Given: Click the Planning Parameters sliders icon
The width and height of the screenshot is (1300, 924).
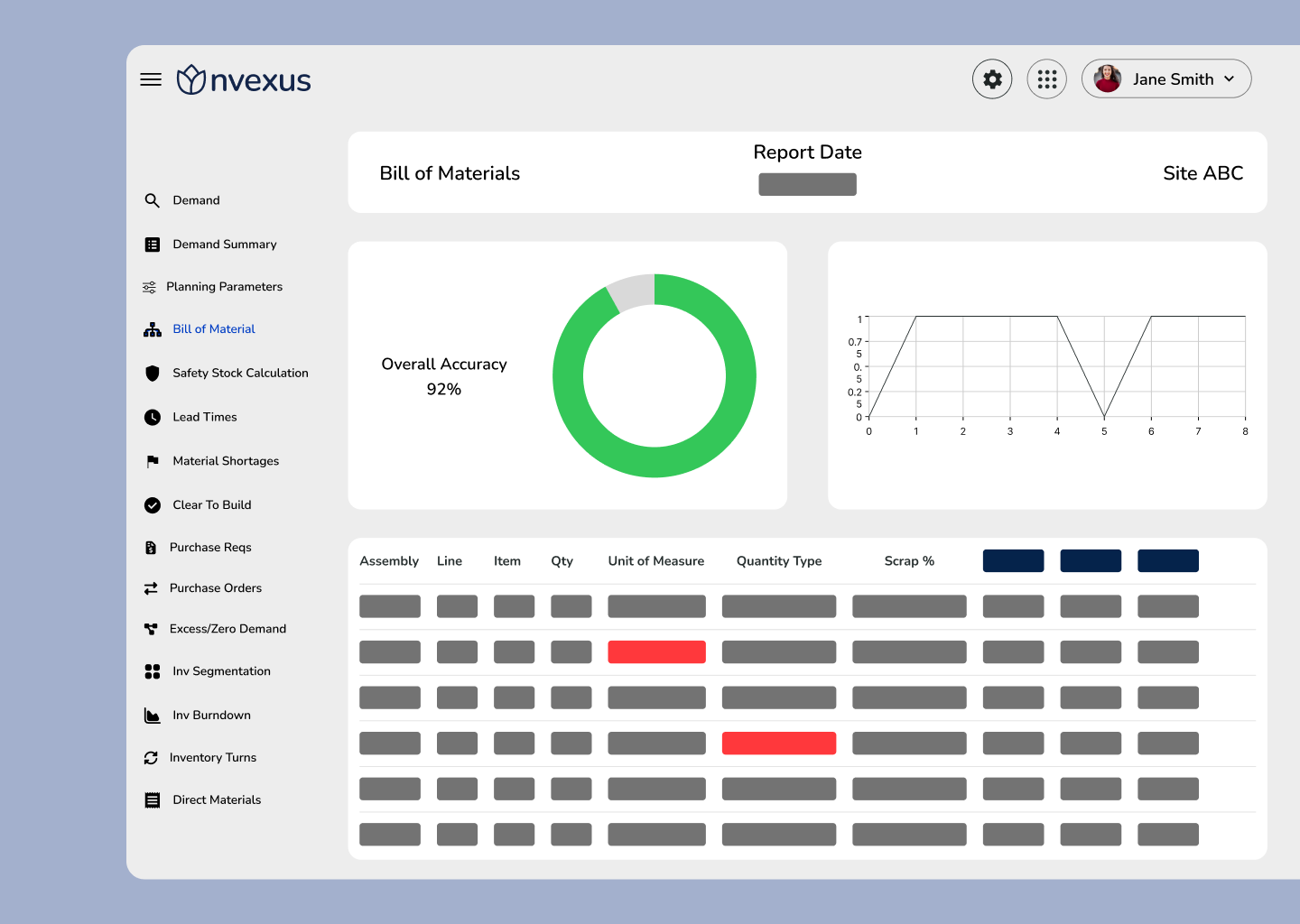Looking at the screenshot, I should (x=149, y=287).
